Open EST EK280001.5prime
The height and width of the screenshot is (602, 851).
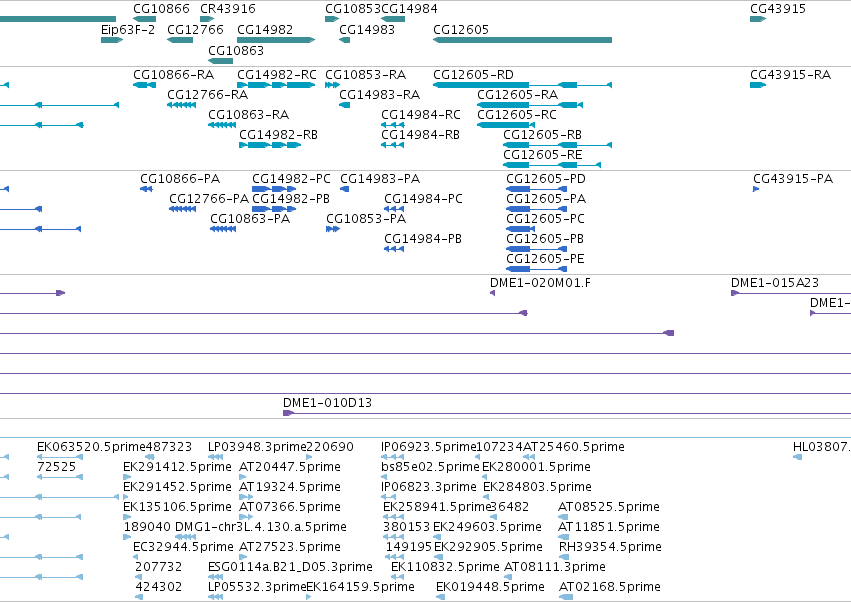pos(536,467)
